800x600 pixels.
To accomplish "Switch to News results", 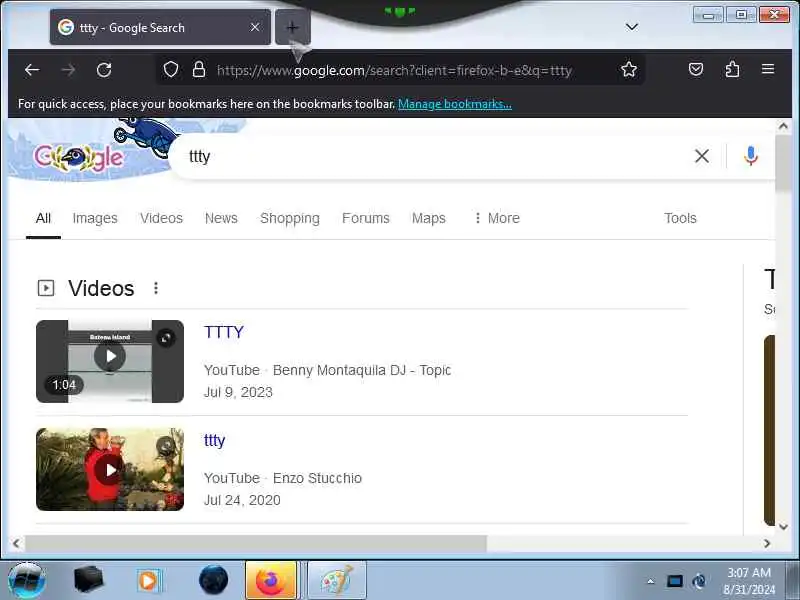I will (221, 218).
